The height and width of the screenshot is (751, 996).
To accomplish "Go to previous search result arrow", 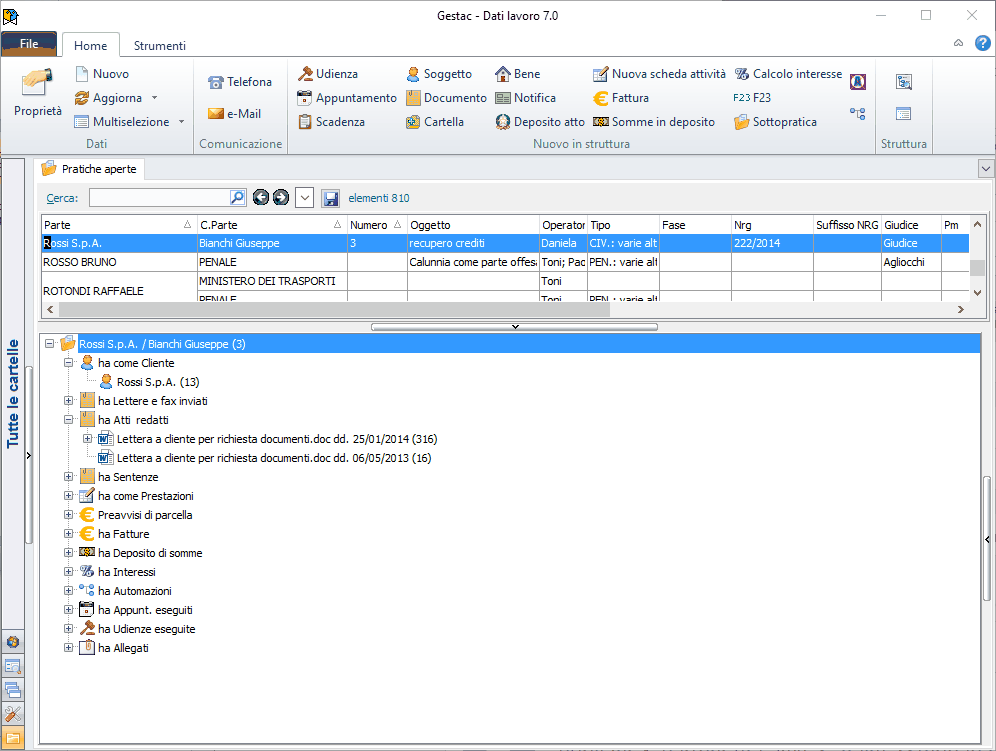I will pyautogui.click(x=261, y=198).
